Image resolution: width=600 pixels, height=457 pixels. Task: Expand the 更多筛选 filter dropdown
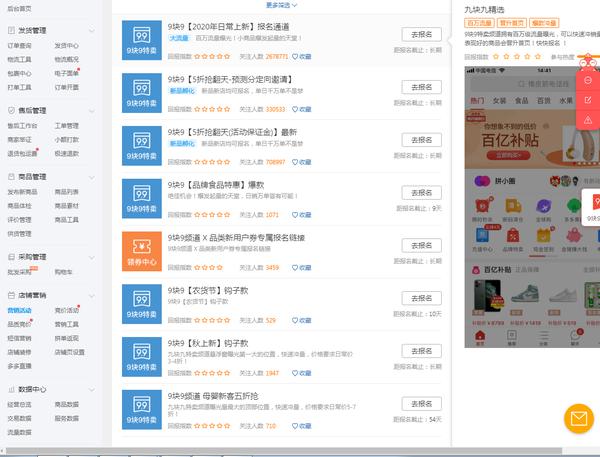click(x=281, y=5)
